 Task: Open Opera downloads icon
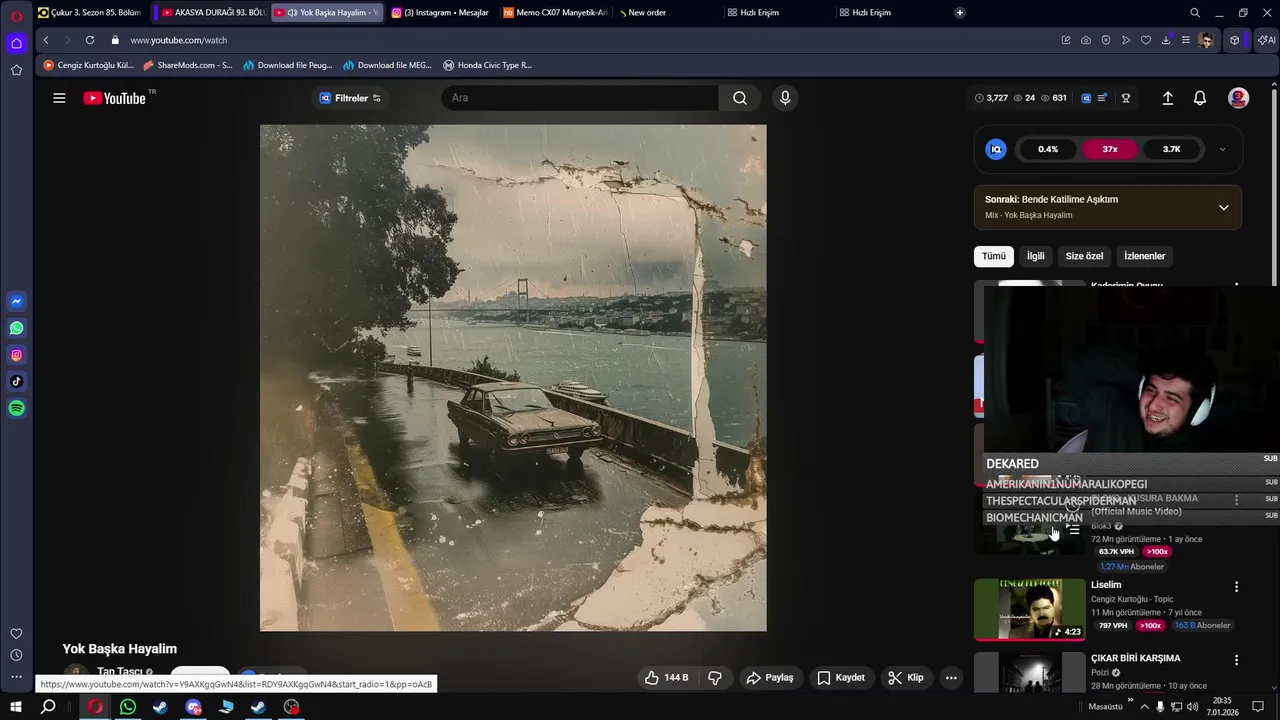coord(1166,40)
